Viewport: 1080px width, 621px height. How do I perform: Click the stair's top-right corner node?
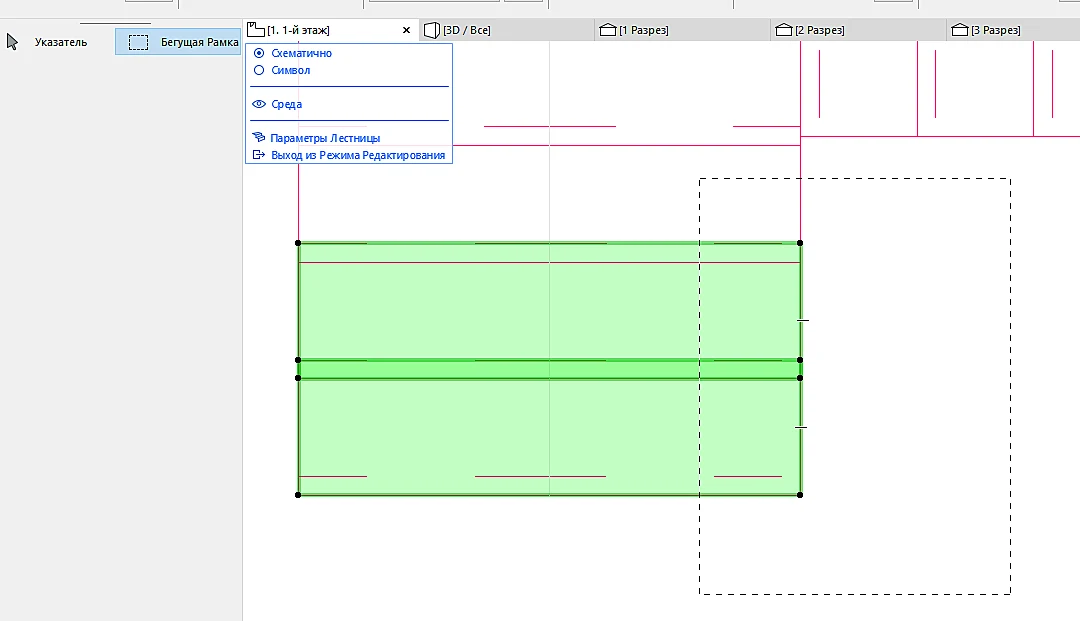tap(800, 243)
